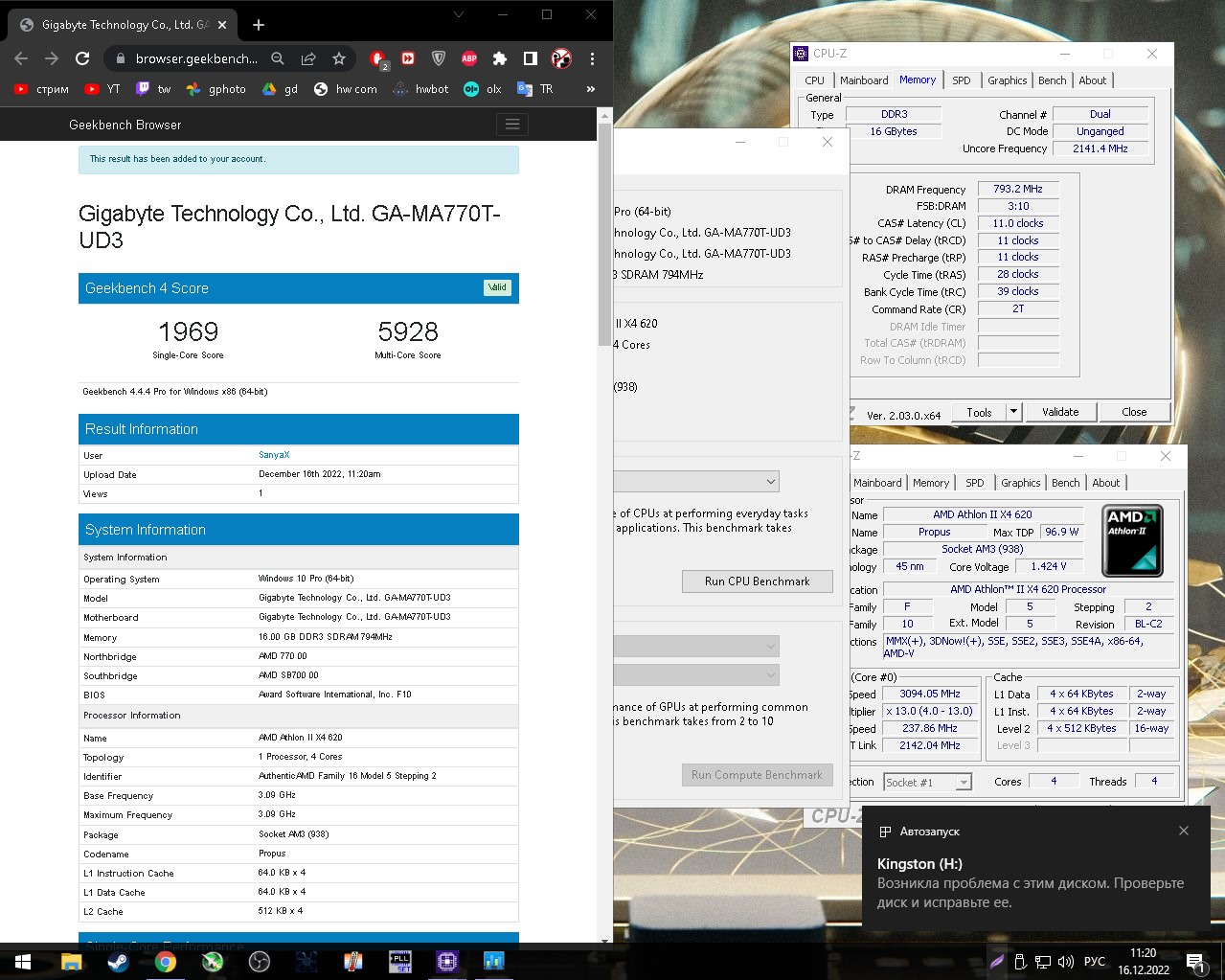Toggle the Geekbench Browser hamburger menu
1225x980 pixels.
[512, 125]
